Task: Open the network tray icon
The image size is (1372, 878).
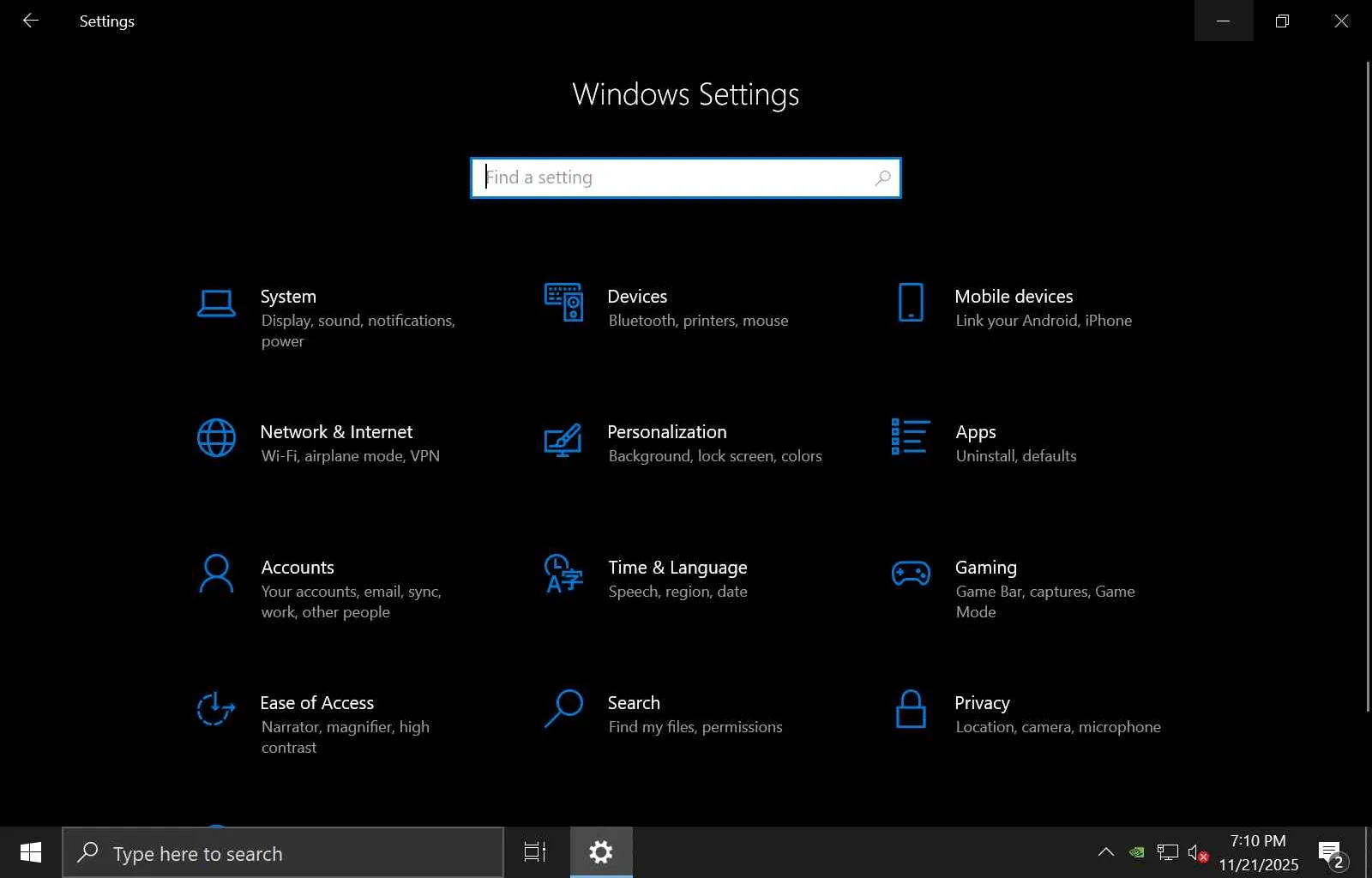Action: (1168, 852)
